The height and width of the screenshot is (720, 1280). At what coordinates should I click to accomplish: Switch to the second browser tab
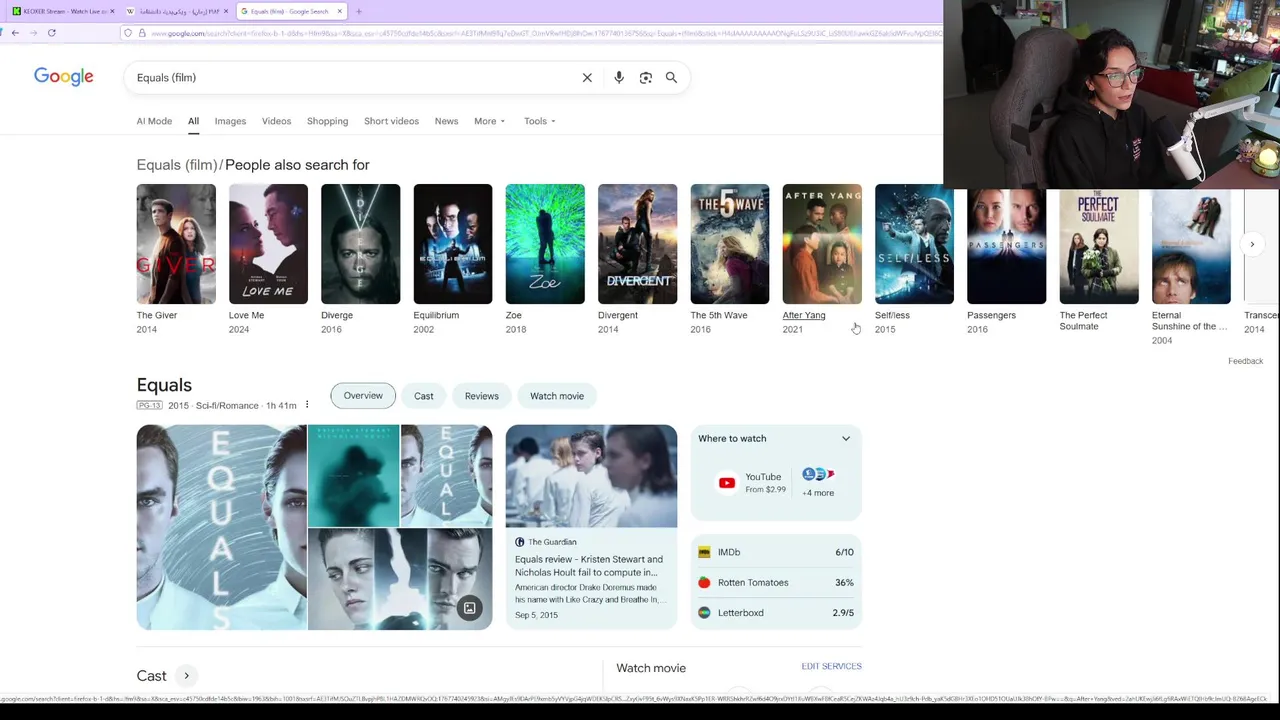[177, 11]
